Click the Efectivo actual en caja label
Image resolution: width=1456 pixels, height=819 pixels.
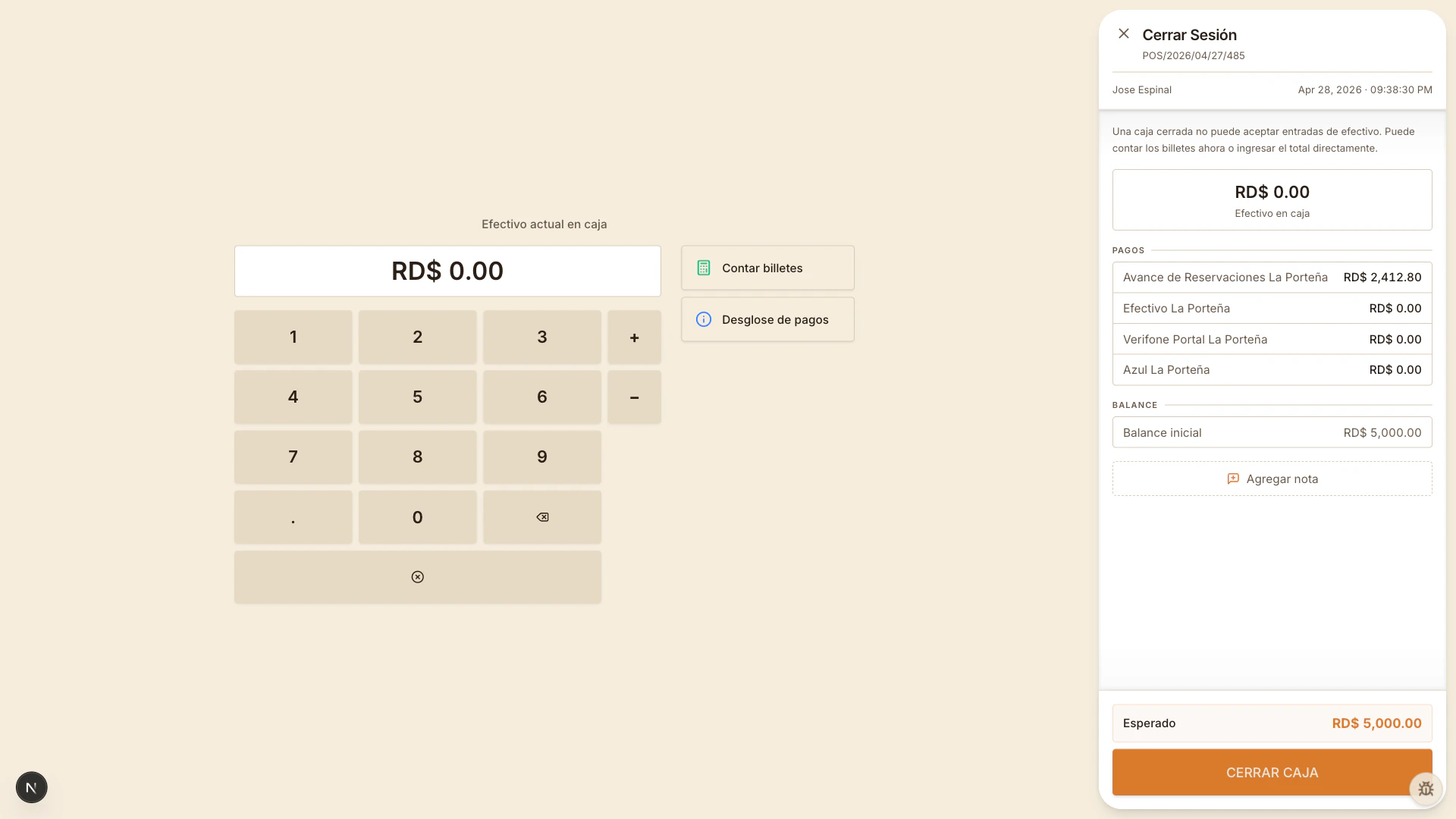coord(544,224)
